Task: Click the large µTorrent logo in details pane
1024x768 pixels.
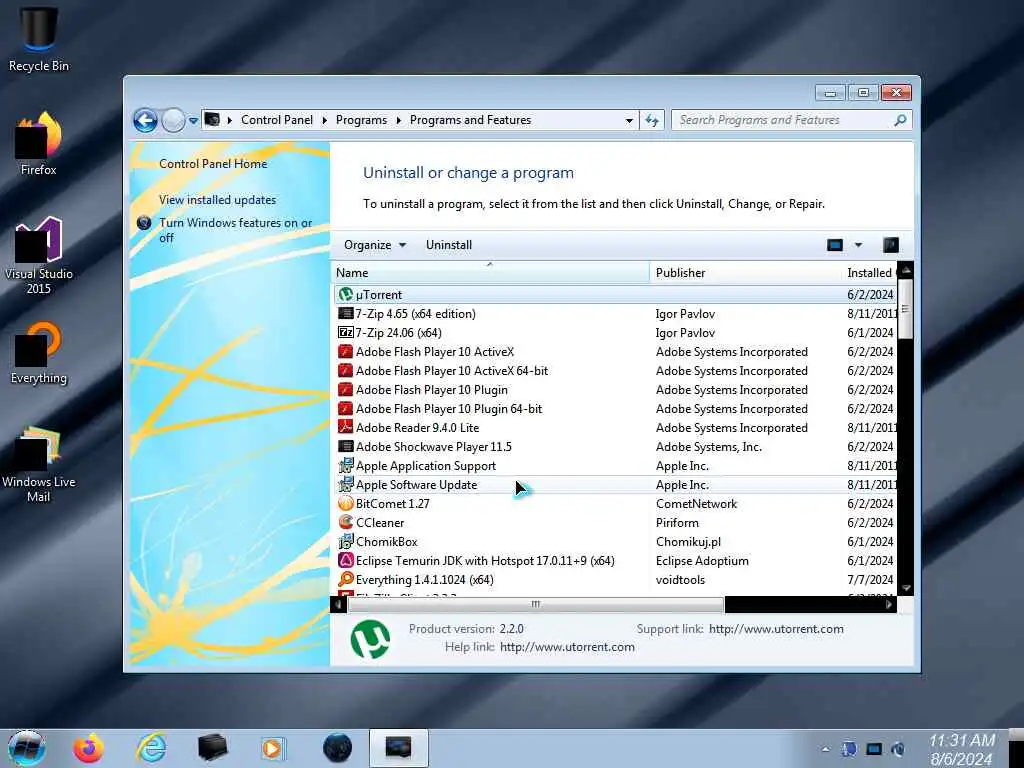Action: (x=370, y=639)
